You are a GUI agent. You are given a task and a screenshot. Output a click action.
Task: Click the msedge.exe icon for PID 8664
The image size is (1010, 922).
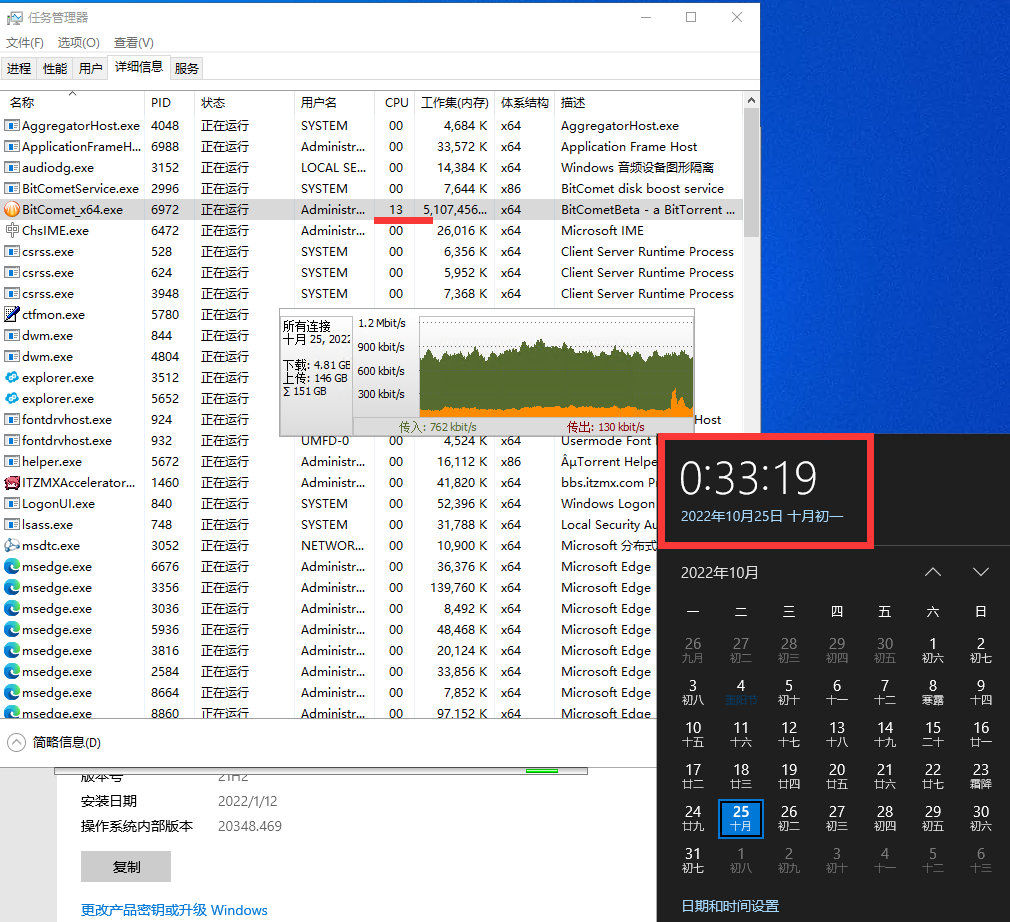click(x=12, y=693)
